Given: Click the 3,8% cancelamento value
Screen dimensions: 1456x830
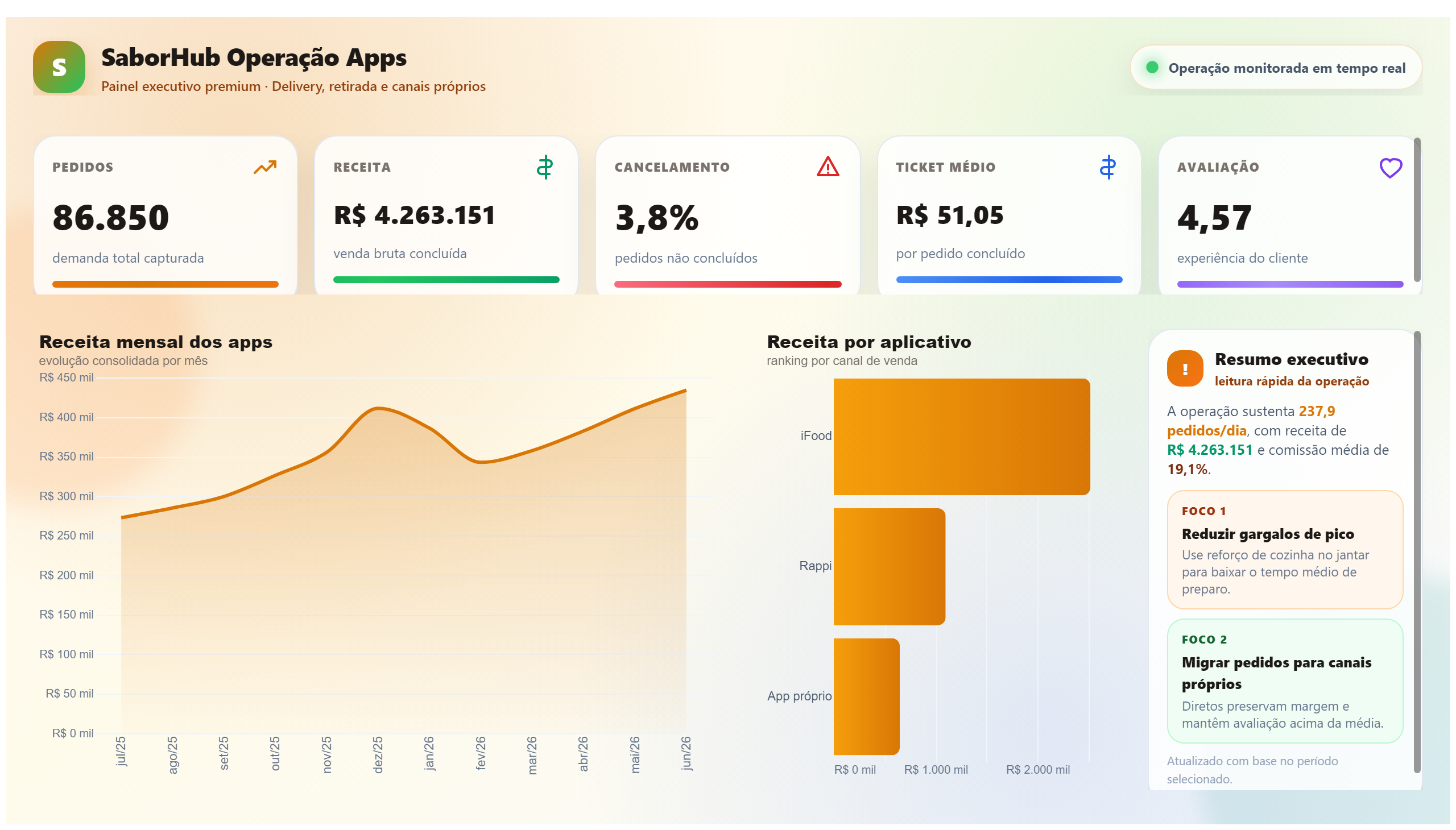Looking at the screenshot, I should pyautogui.click(x=656, y=218).
